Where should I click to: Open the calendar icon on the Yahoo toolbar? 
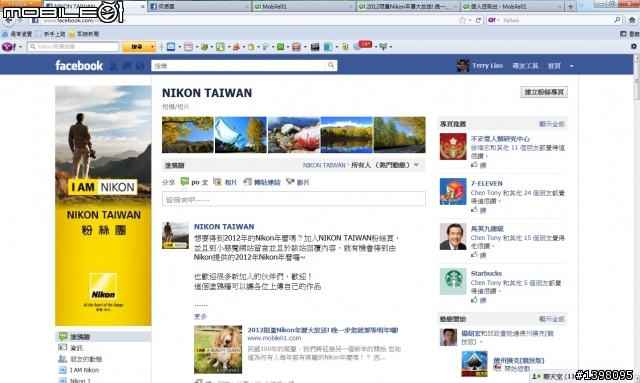[188, 47]
